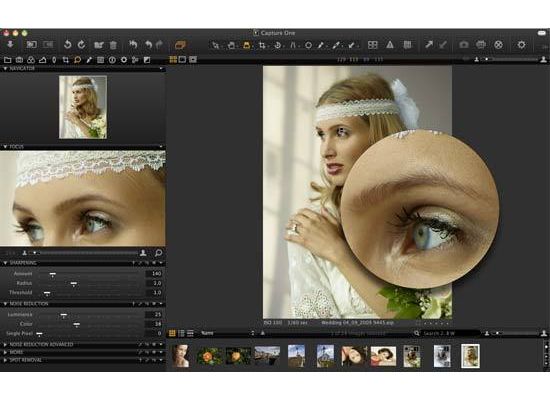The height and width of the screenshot is (400, 550).
Task: Rotate image left with counter-clockwise arrow
Action: pos(67,45)
